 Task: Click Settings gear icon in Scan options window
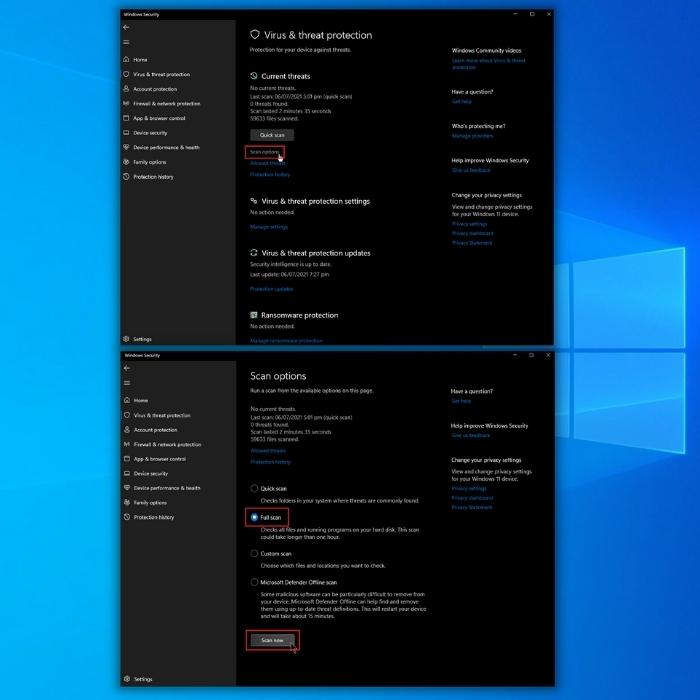(127, 679)
